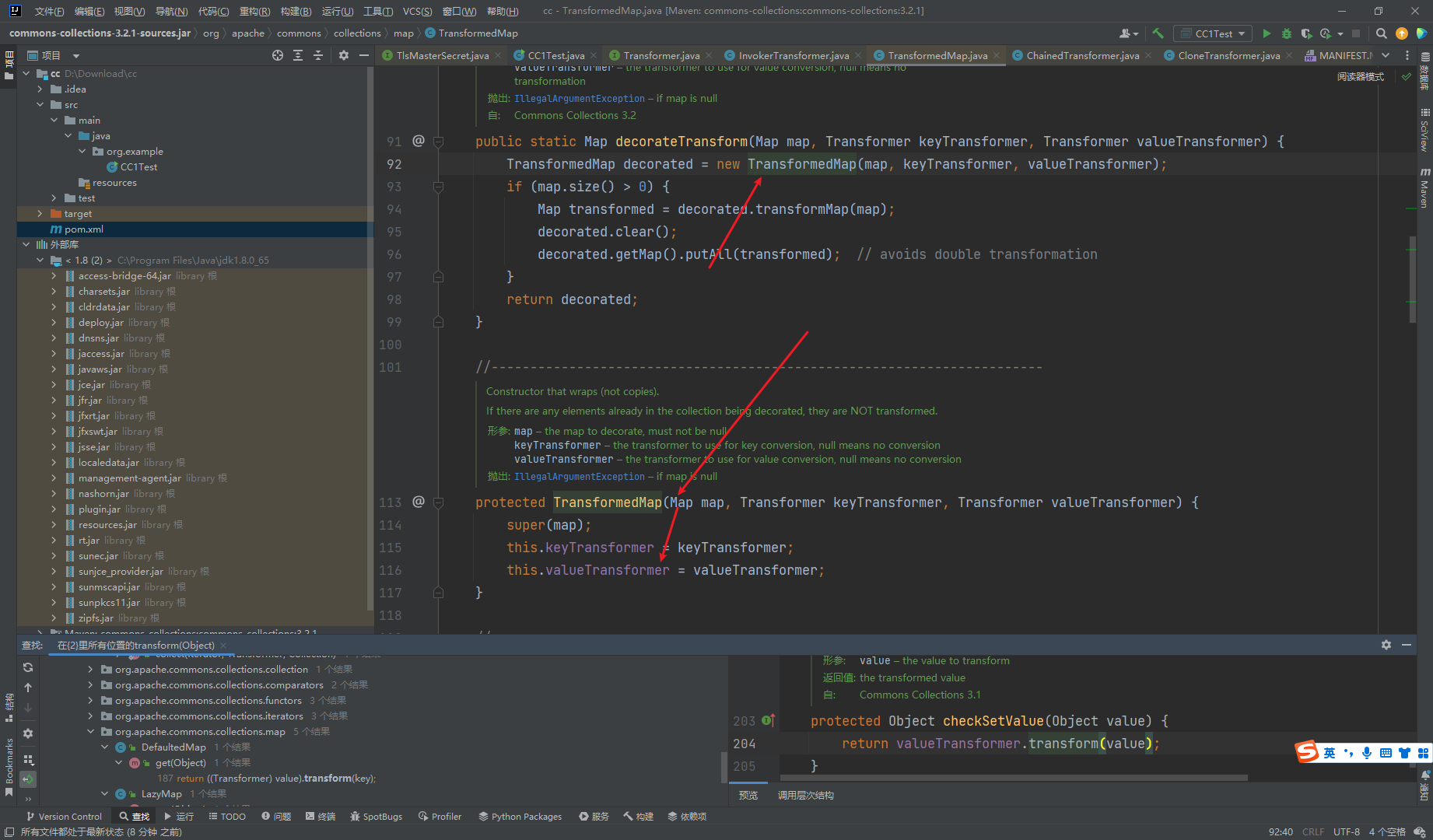This screenshot has height=840, width=1433.
Task: Open the VCS(S) menu
Action: 417,11
